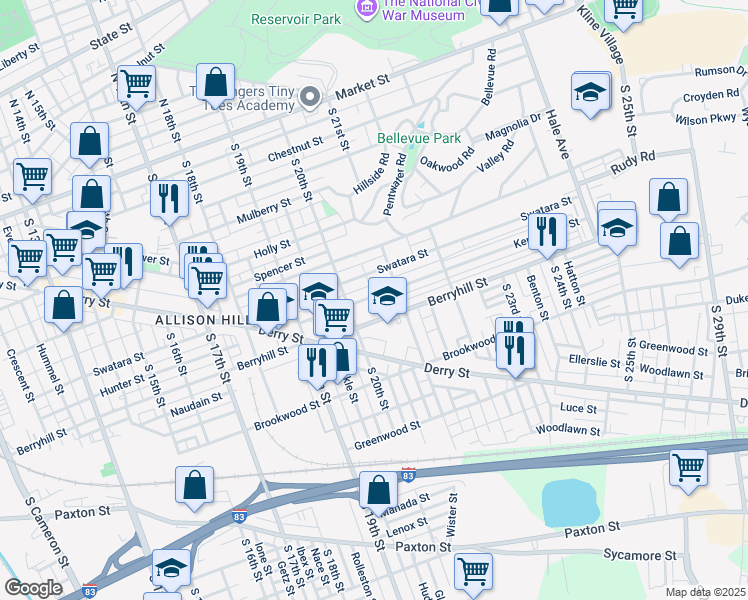Click grocery cart marker above Derry St near Allison Hill

point(334,321)
